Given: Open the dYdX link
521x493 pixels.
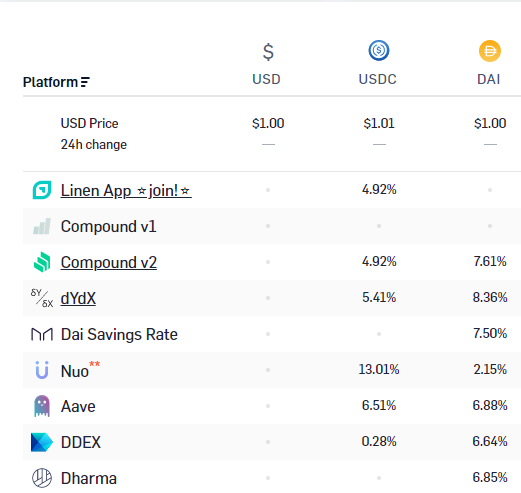Looking at the screenshot, I should pyautogui.click(x=78, y=298).
